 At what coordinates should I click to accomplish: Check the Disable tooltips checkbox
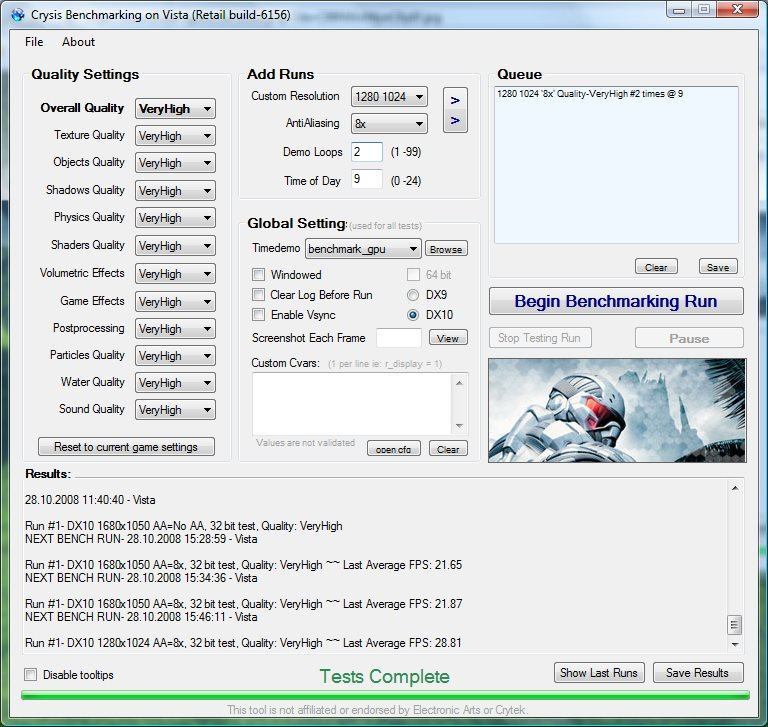point(31,675)
